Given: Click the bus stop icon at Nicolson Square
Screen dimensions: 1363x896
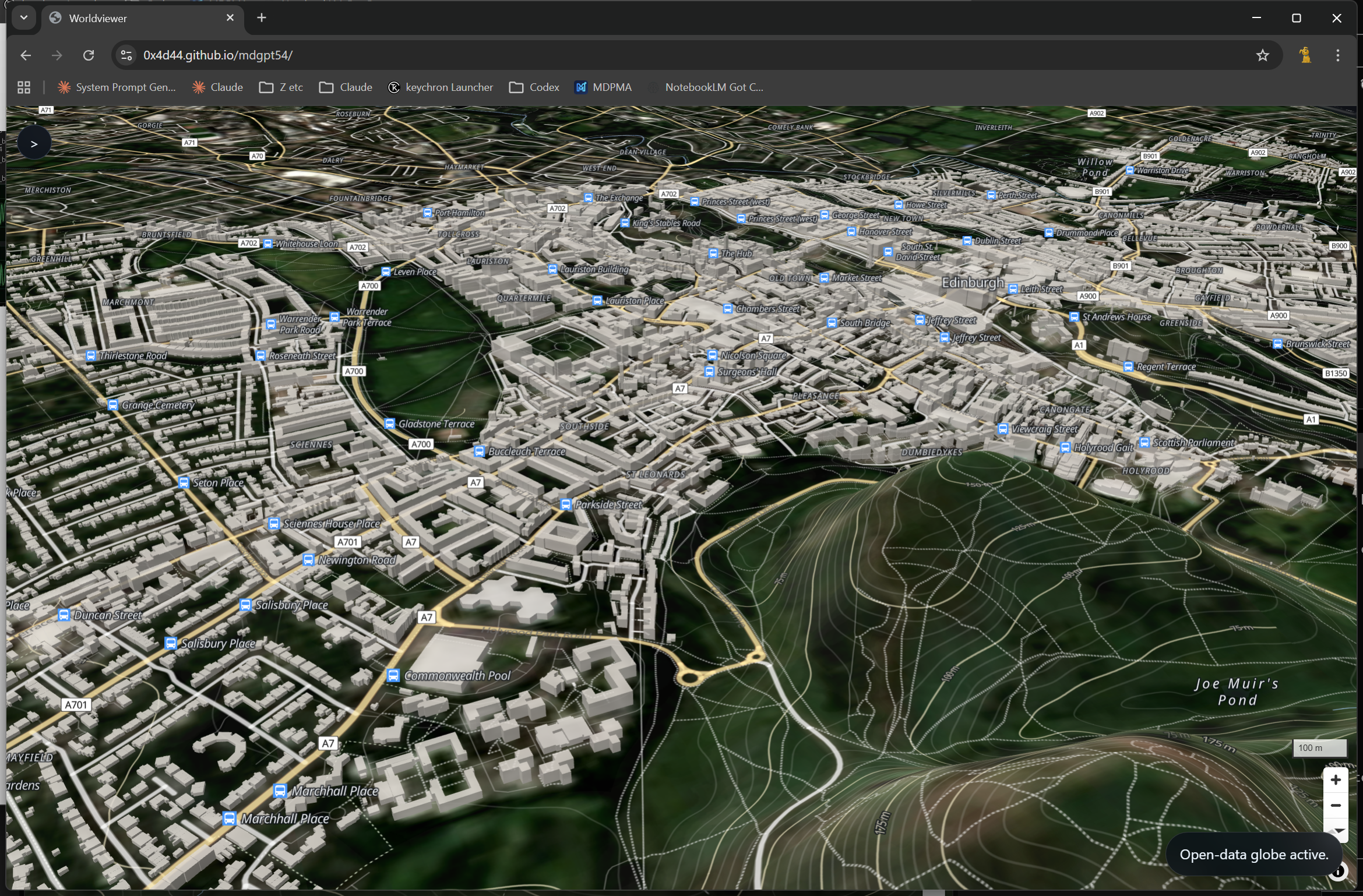Looking at the screenshot, I should pos(712,355).
